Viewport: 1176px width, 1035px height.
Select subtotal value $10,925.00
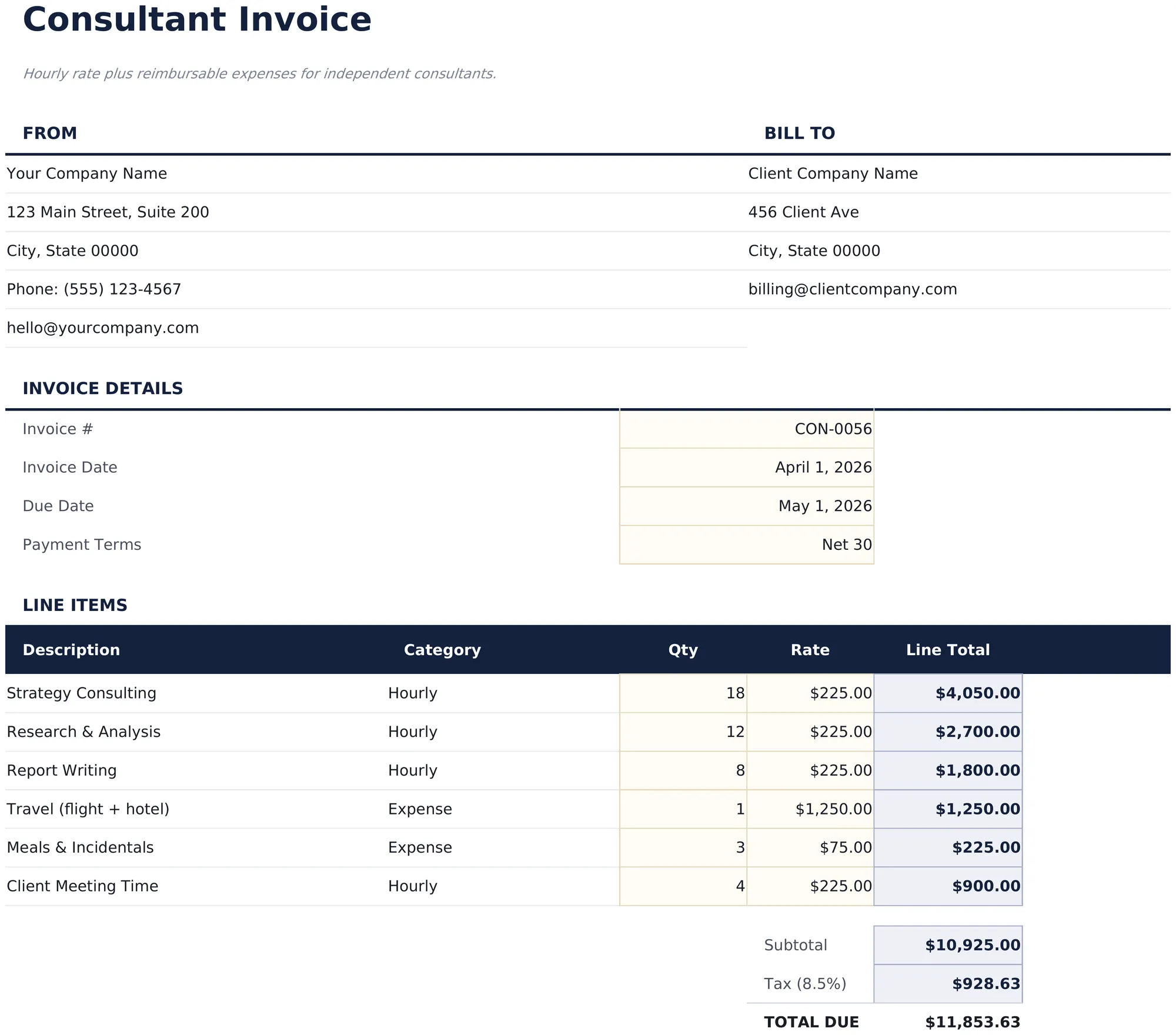coord(948,946)
